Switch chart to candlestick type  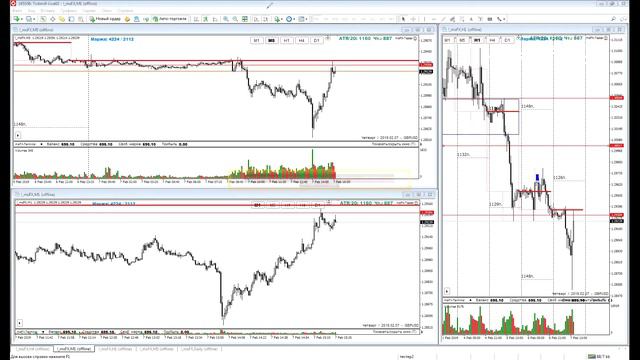pos(205,19)
